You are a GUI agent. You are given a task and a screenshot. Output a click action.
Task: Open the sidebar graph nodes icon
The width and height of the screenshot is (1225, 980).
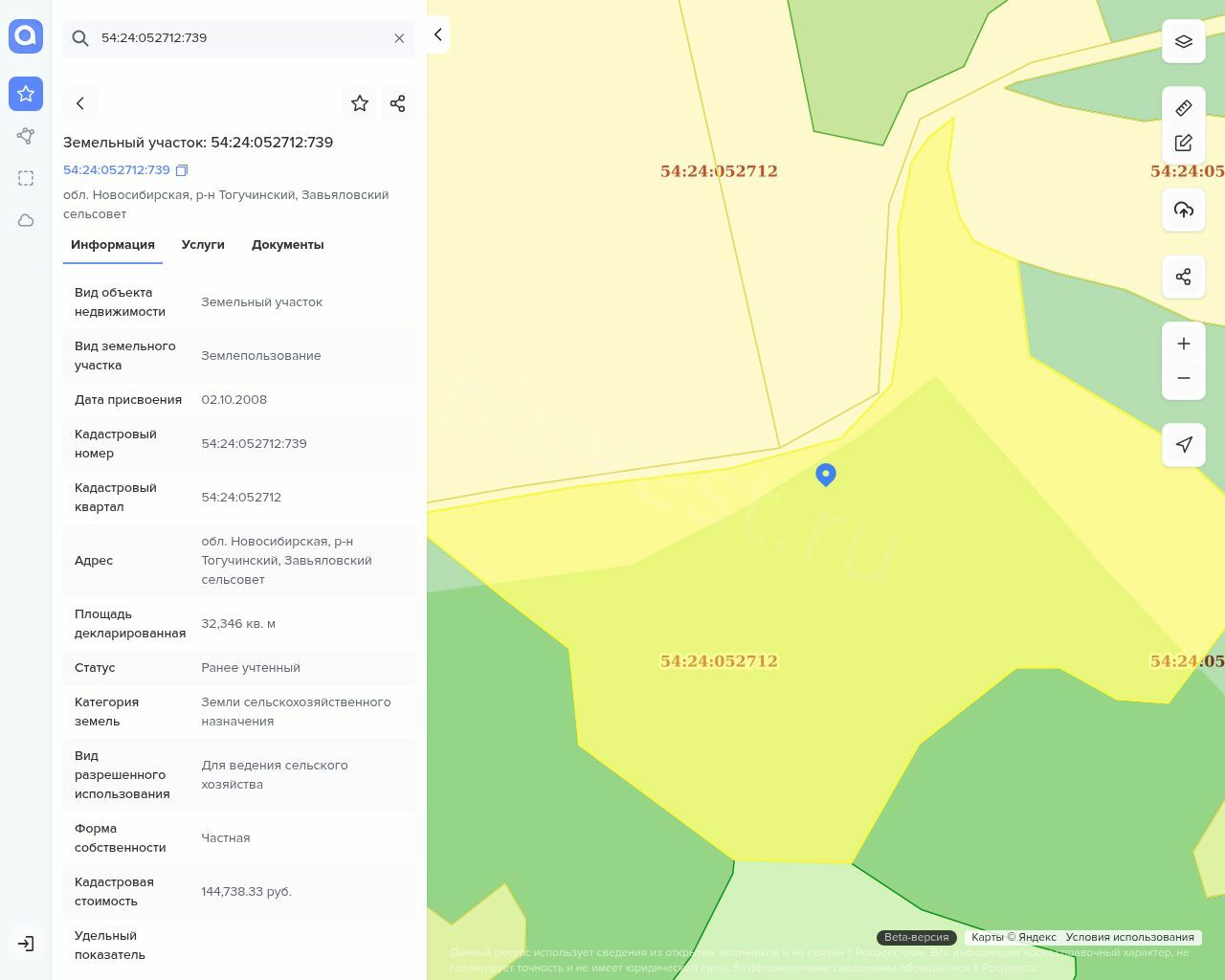pos(26,136)
